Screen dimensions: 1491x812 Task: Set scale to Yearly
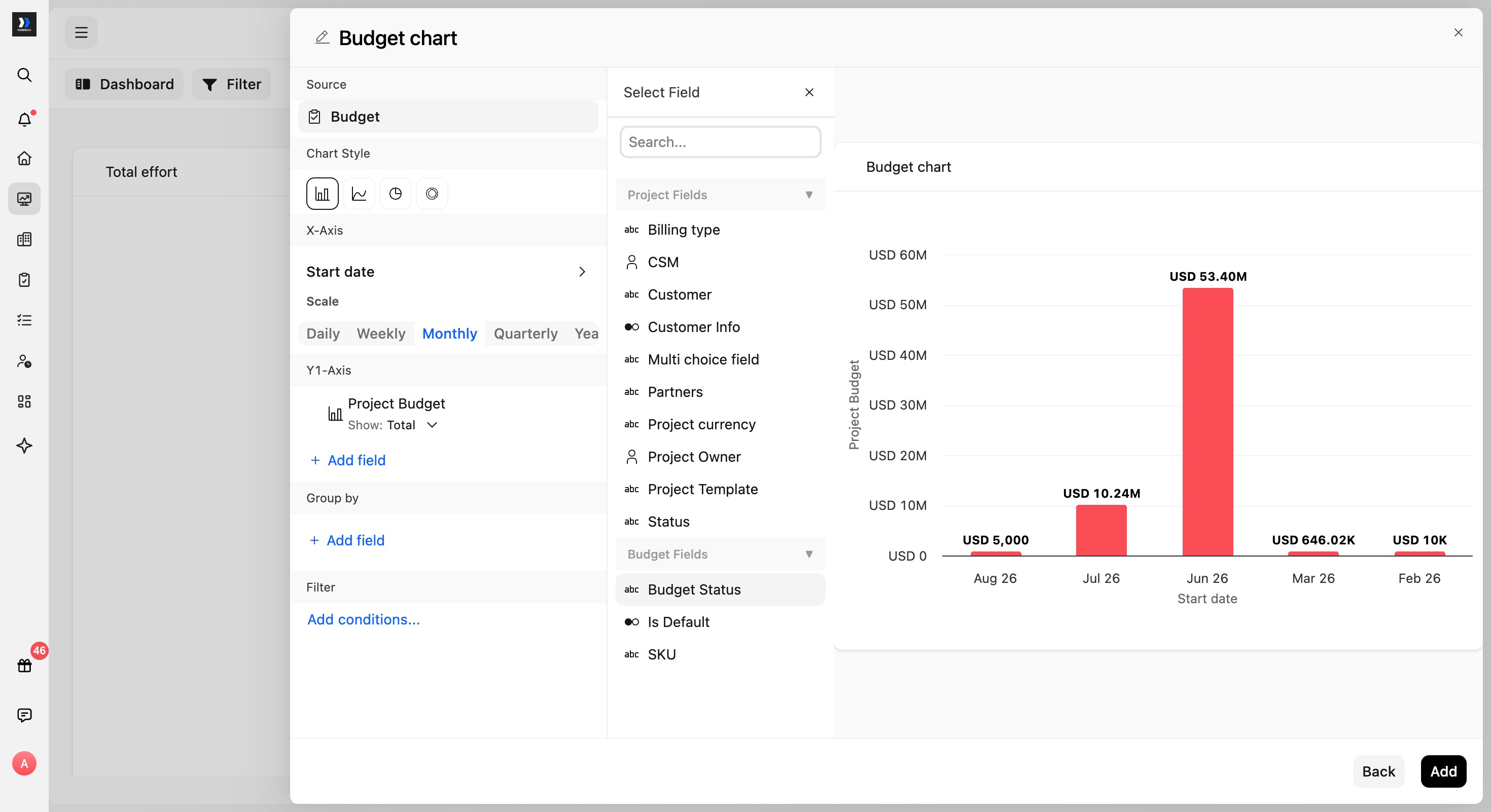pyautogui.click(x=586, y=334)
